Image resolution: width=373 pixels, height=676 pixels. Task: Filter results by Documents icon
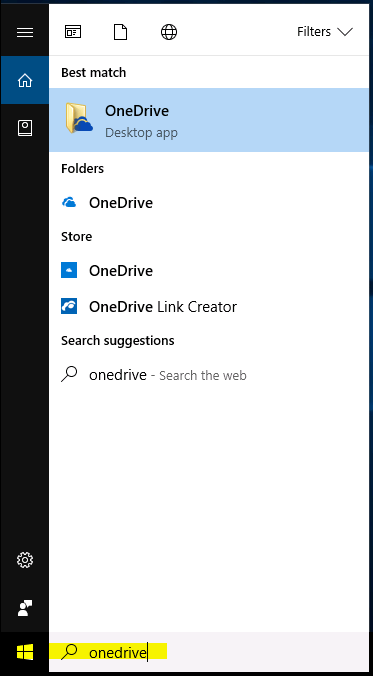pyautogui.click(x=121, y=32)
